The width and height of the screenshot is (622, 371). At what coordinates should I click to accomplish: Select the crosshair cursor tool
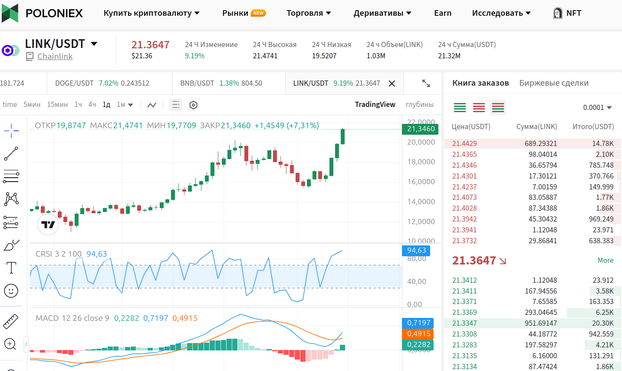click(x=11, y=131)
